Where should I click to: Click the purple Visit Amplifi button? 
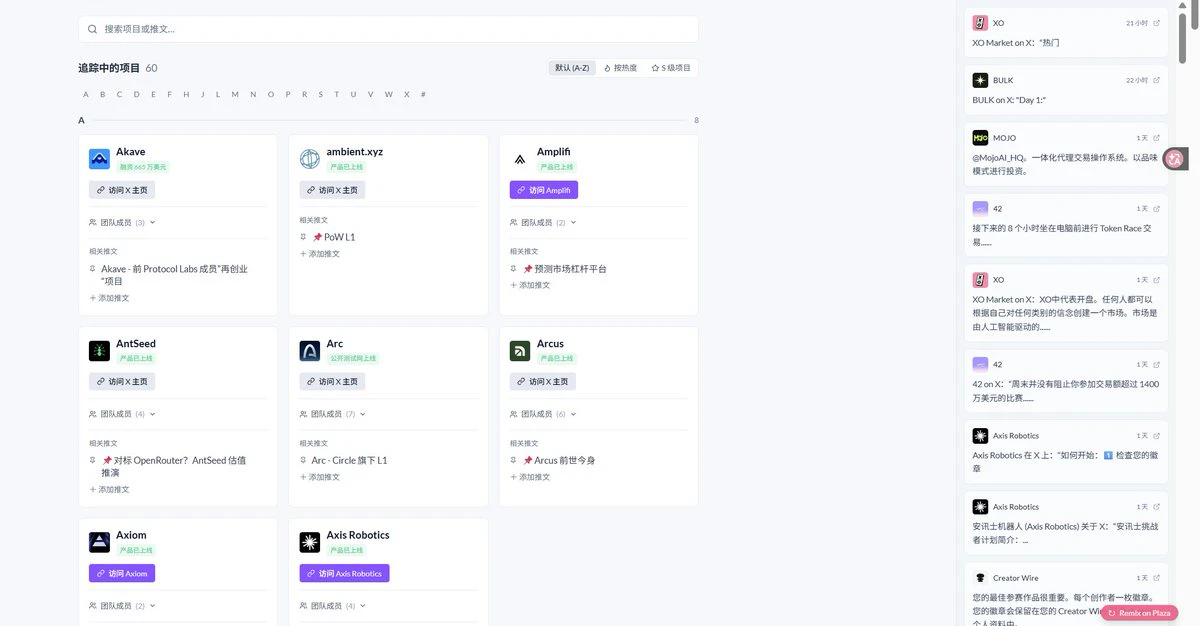coord(544,190)
